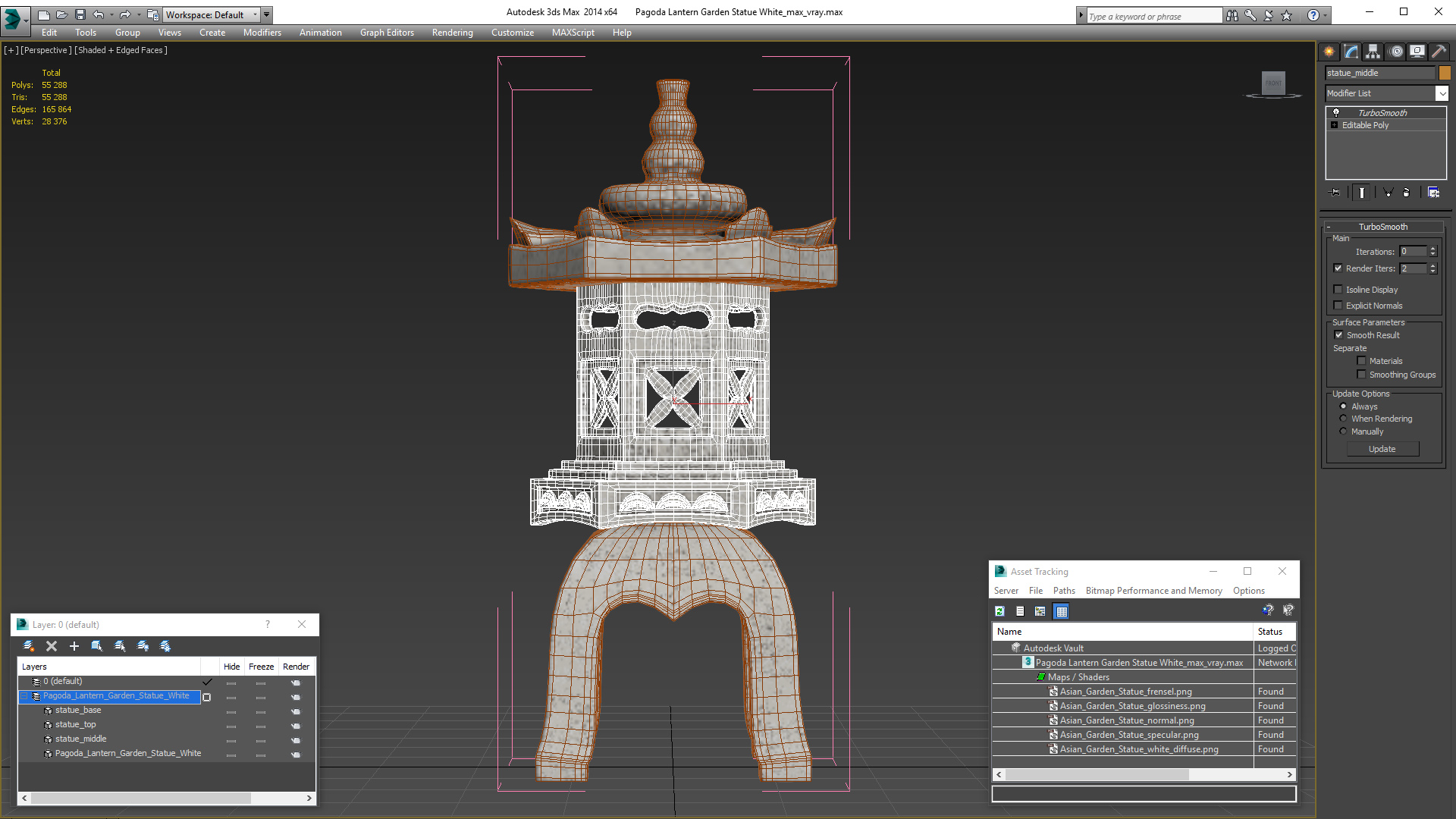
Task: Toggle the Render Iters checkbox
Action: click(1338, 268)
